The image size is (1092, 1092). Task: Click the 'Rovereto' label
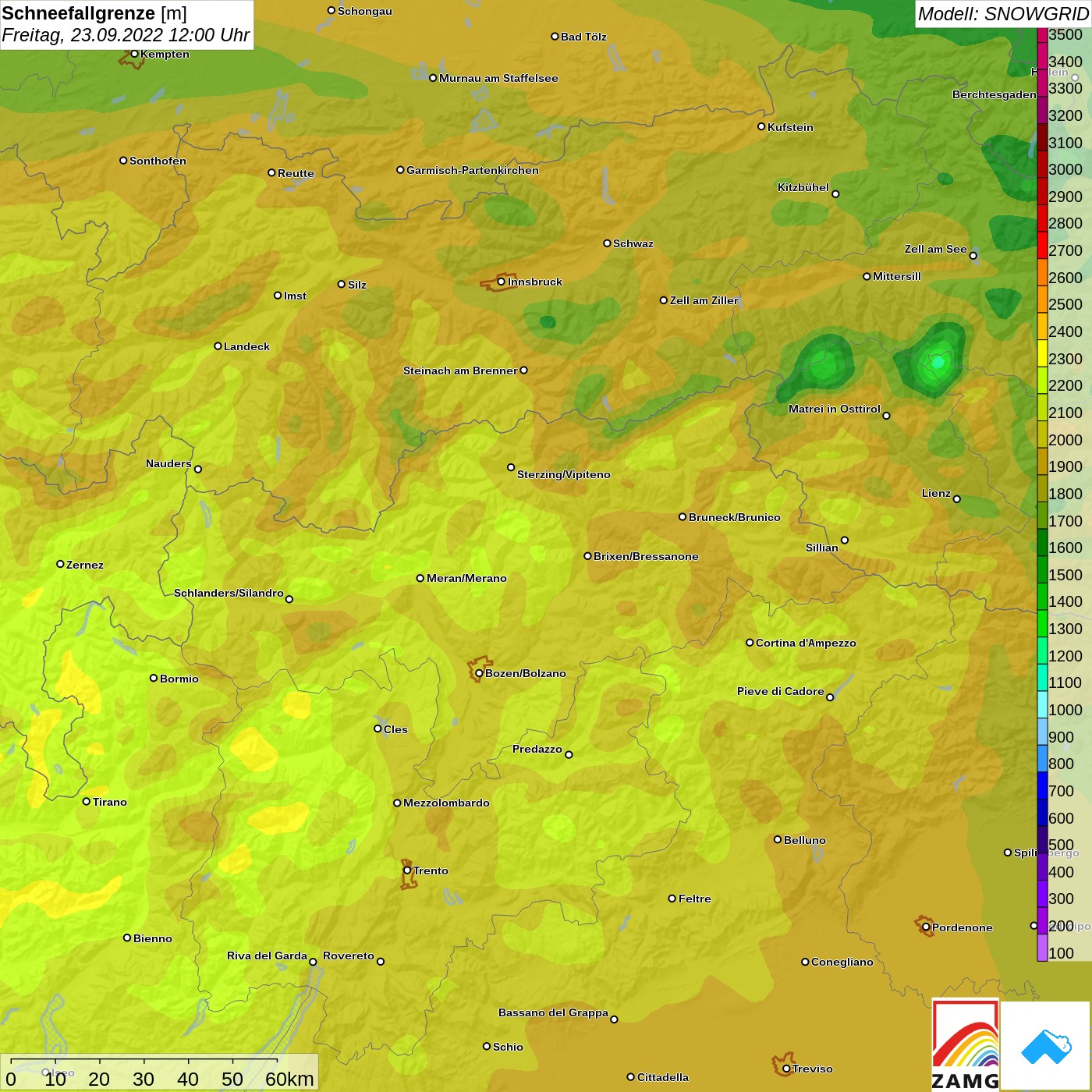click(x=349, y=955)
